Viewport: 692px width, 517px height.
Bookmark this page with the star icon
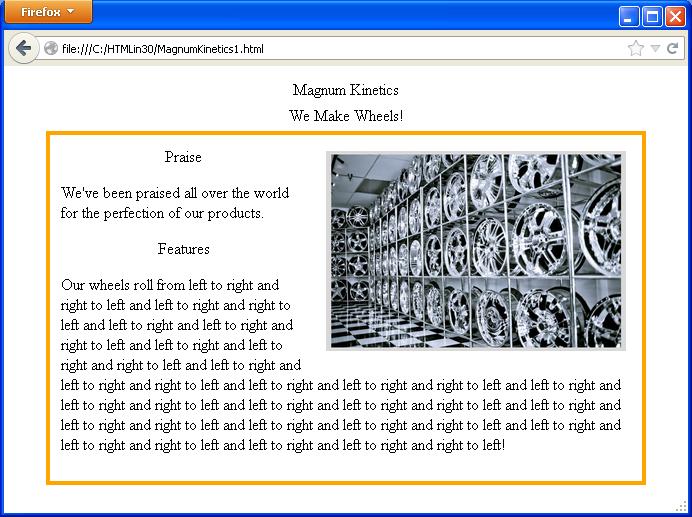[x=636, y=48]
